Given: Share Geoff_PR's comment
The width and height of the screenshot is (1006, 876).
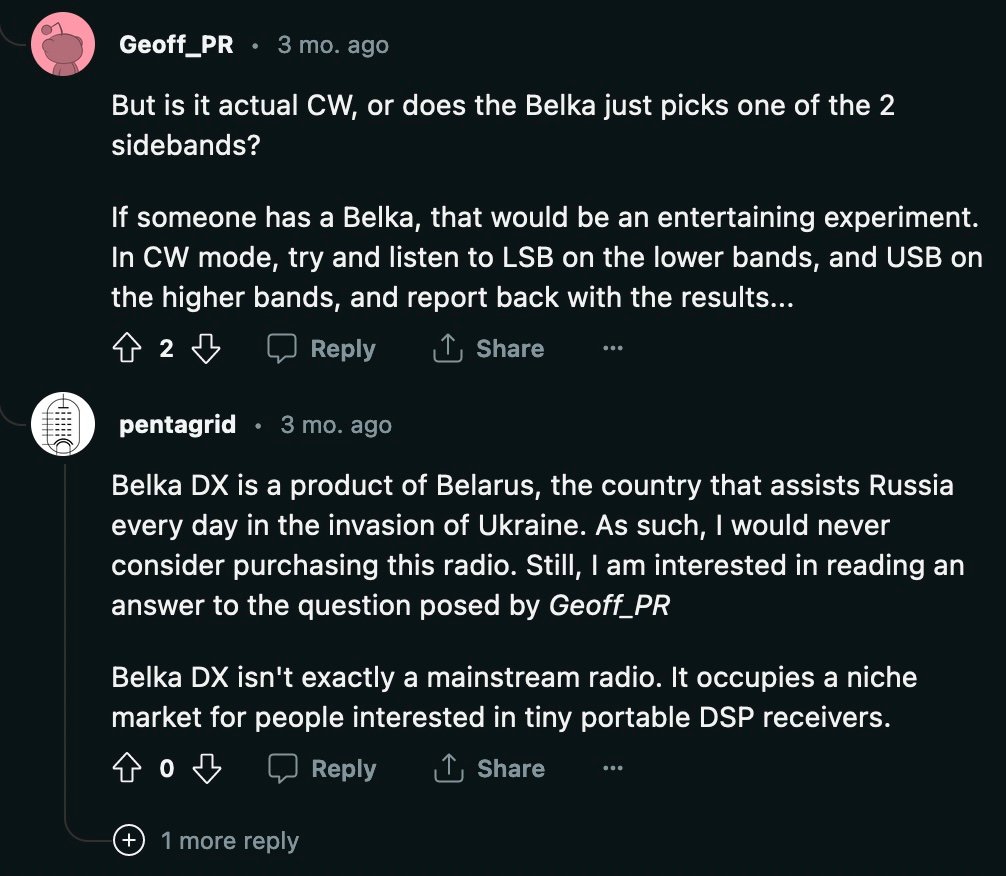Looking at the screenshot, I should 488,349.
